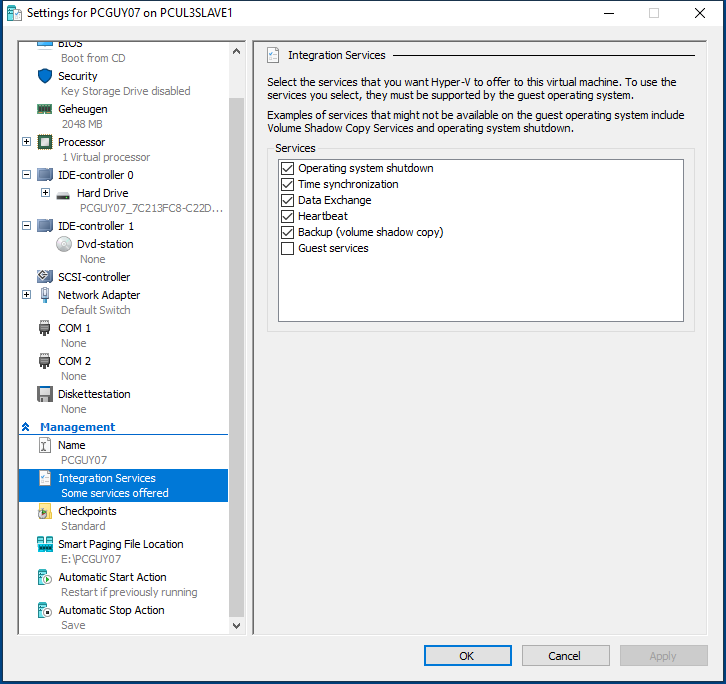Click the SCSI-controller icon
The image size is (726, 684).
[x=45, y=277]
